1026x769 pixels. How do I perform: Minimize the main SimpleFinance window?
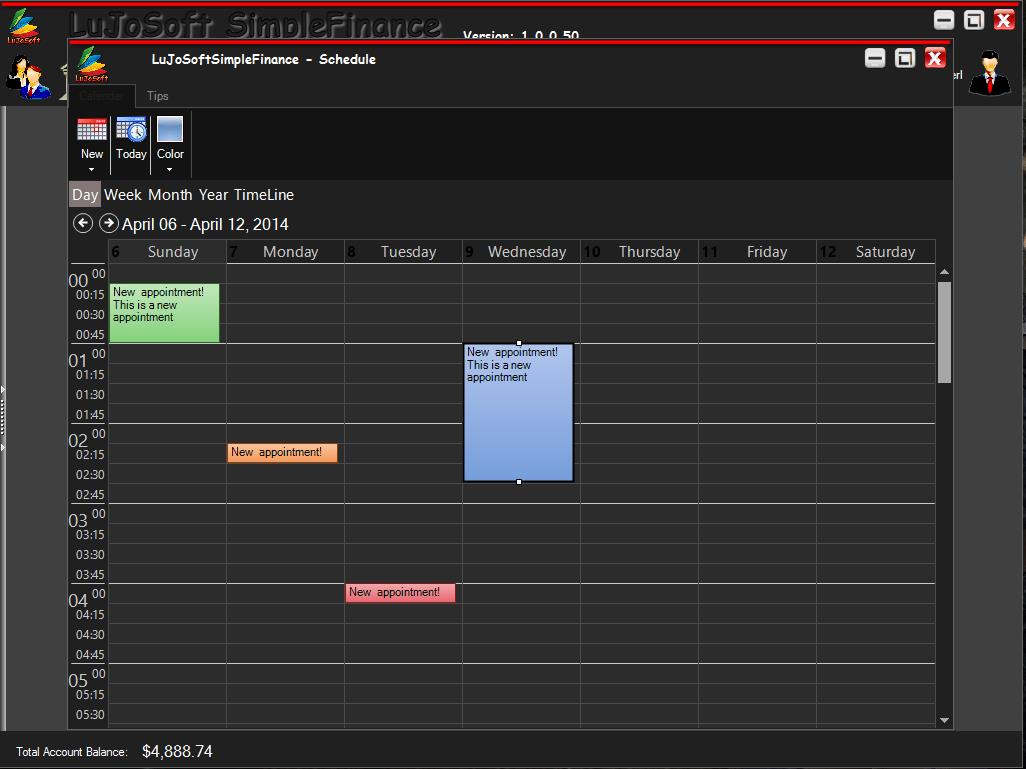pyautogui.click(x=944, y=20)
